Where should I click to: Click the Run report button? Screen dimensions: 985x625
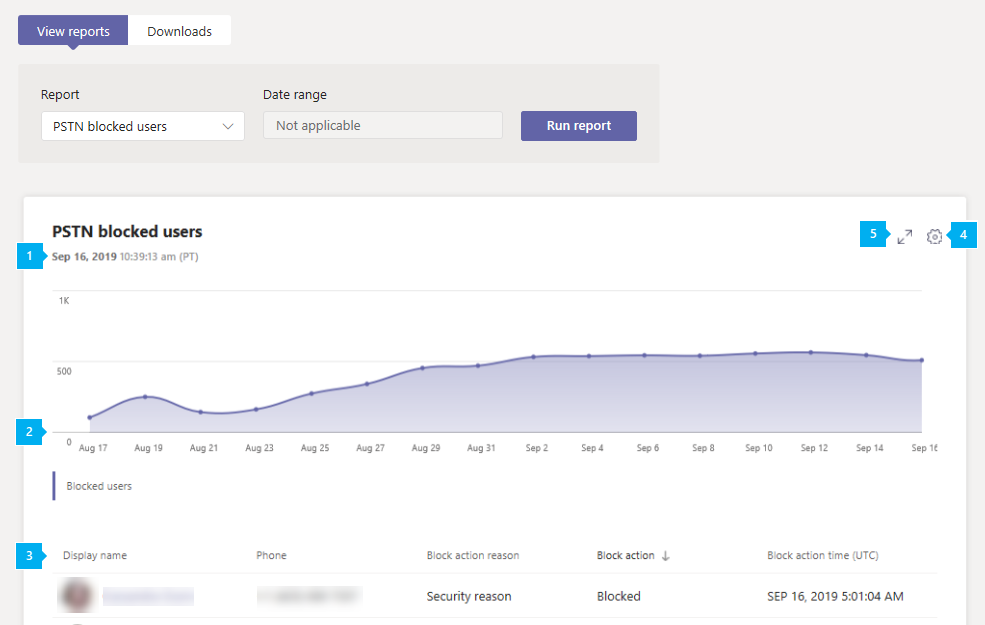click(579, 126)
